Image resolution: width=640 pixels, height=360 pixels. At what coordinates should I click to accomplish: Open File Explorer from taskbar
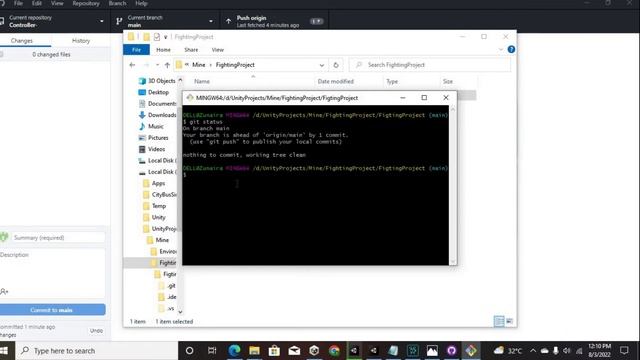click(x=254, y=351)
